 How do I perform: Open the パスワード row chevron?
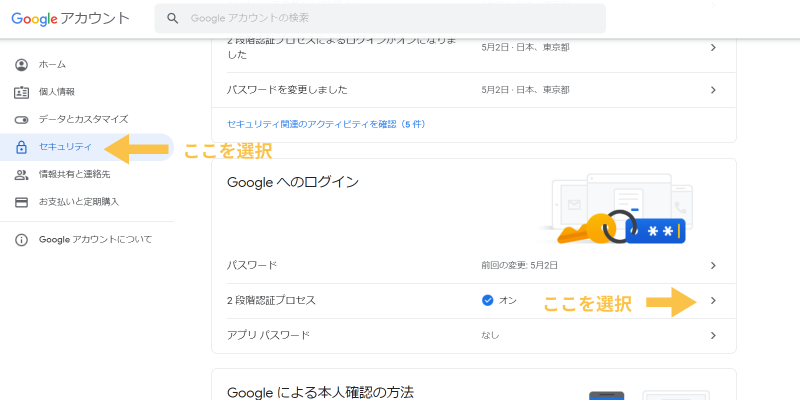tap(714, 266)
